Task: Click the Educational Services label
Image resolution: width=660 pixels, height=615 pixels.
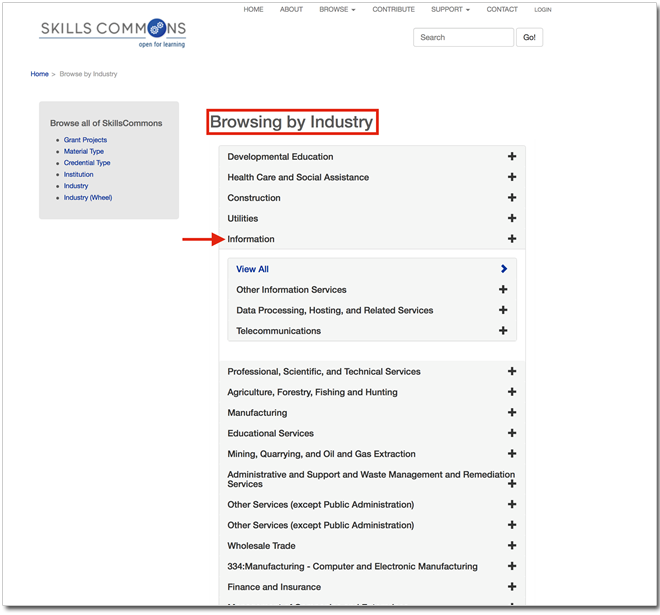Action: (x=271, y=434)
